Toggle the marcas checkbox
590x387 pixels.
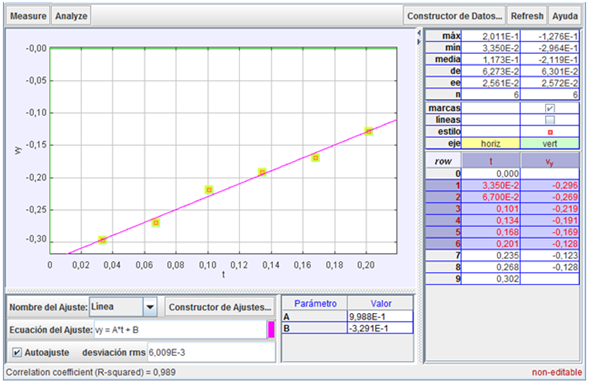click(550, 108)
